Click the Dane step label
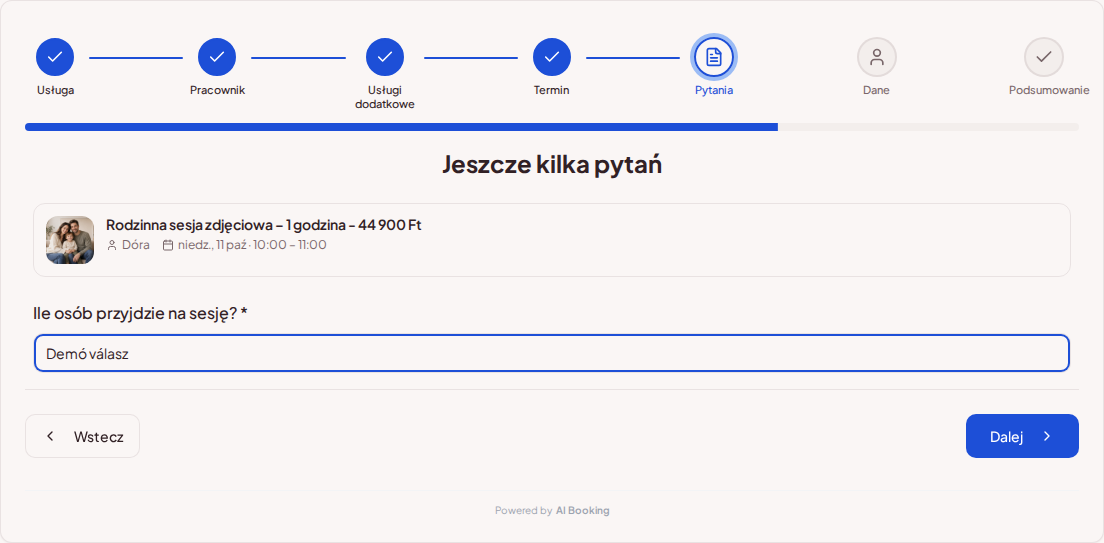The image size is (1104, 543). (x=877, y=90)
